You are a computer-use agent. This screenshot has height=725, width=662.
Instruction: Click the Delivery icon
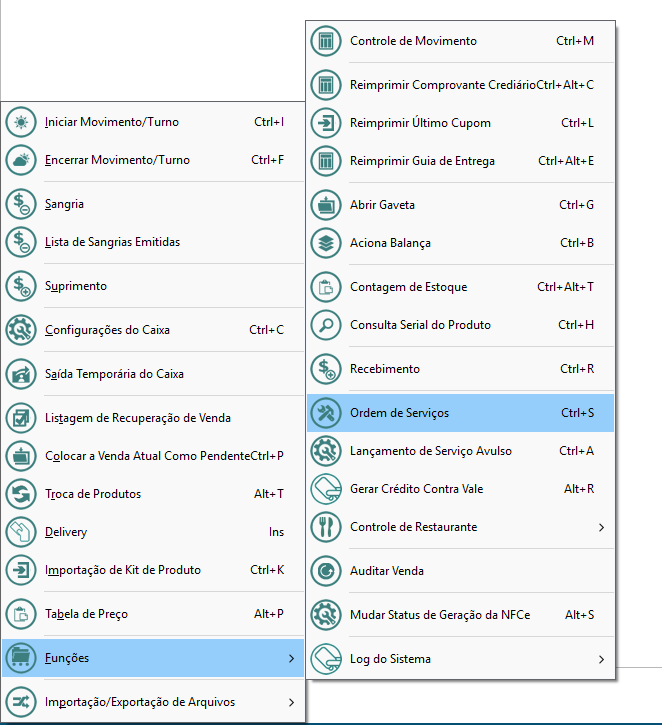tap(20, 532)
